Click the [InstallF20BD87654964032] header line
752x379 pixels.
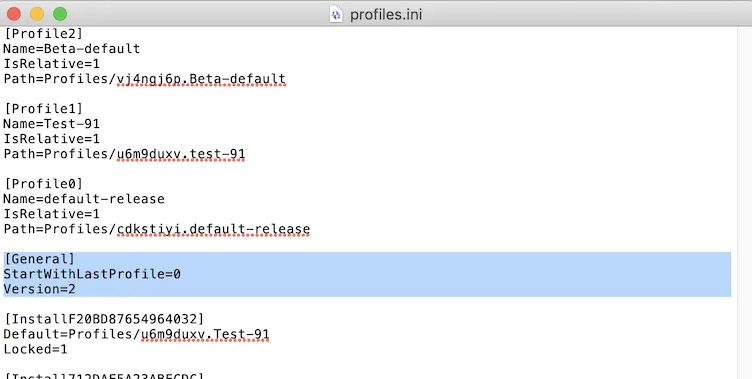click(x=104, y=319)
